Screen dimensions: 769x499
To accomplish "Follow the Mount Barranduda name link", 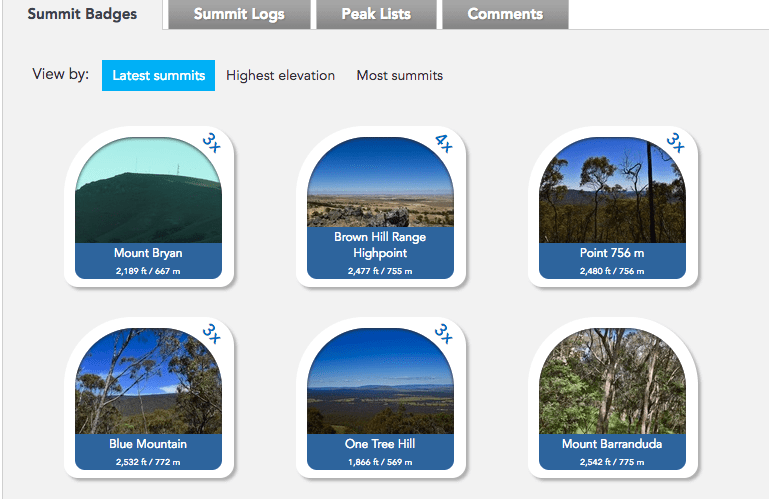I will [612, 443].
